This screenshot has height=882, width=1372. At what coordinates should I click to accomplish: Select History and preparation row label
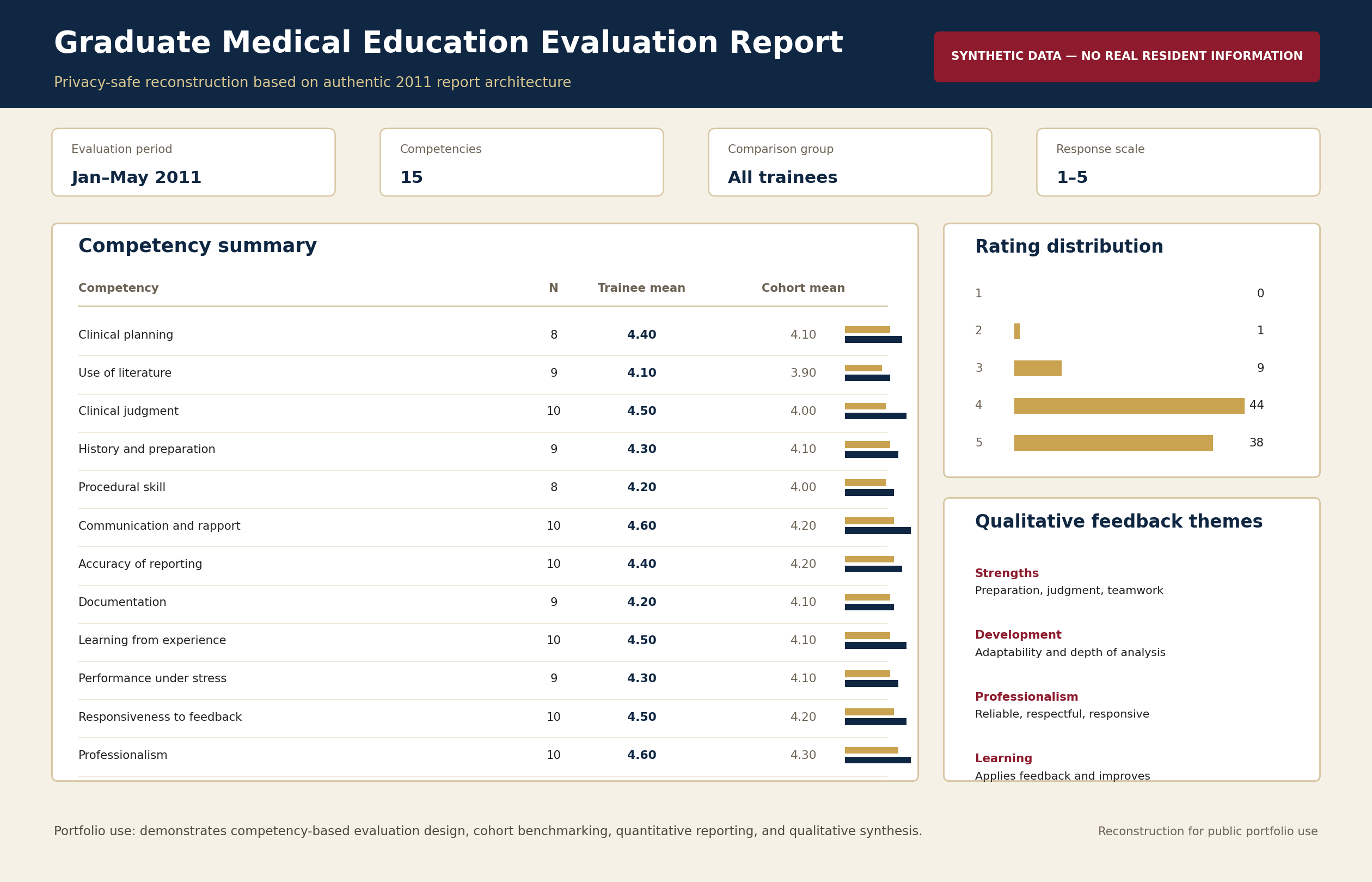tap(146, 450)
